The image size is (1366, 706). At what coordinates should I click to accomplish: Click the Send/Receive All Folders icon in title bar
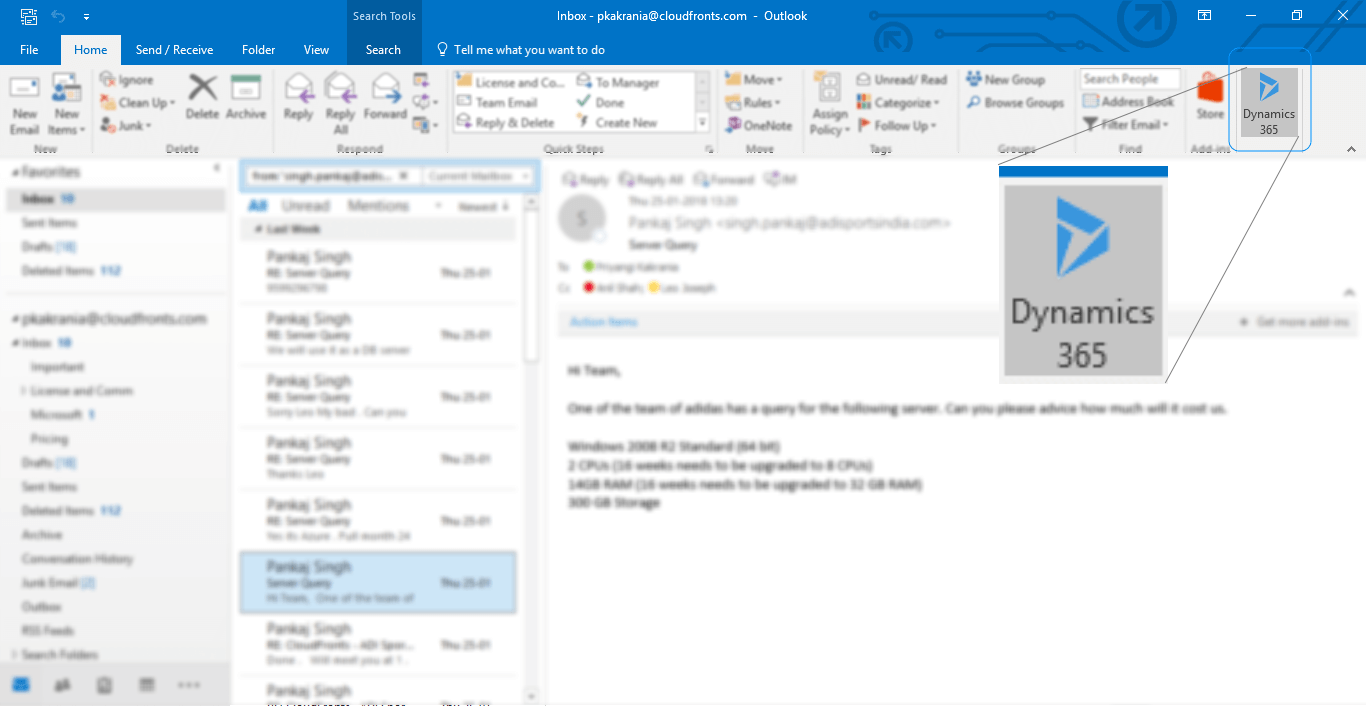pyautogui.click(x=29, y=16)
